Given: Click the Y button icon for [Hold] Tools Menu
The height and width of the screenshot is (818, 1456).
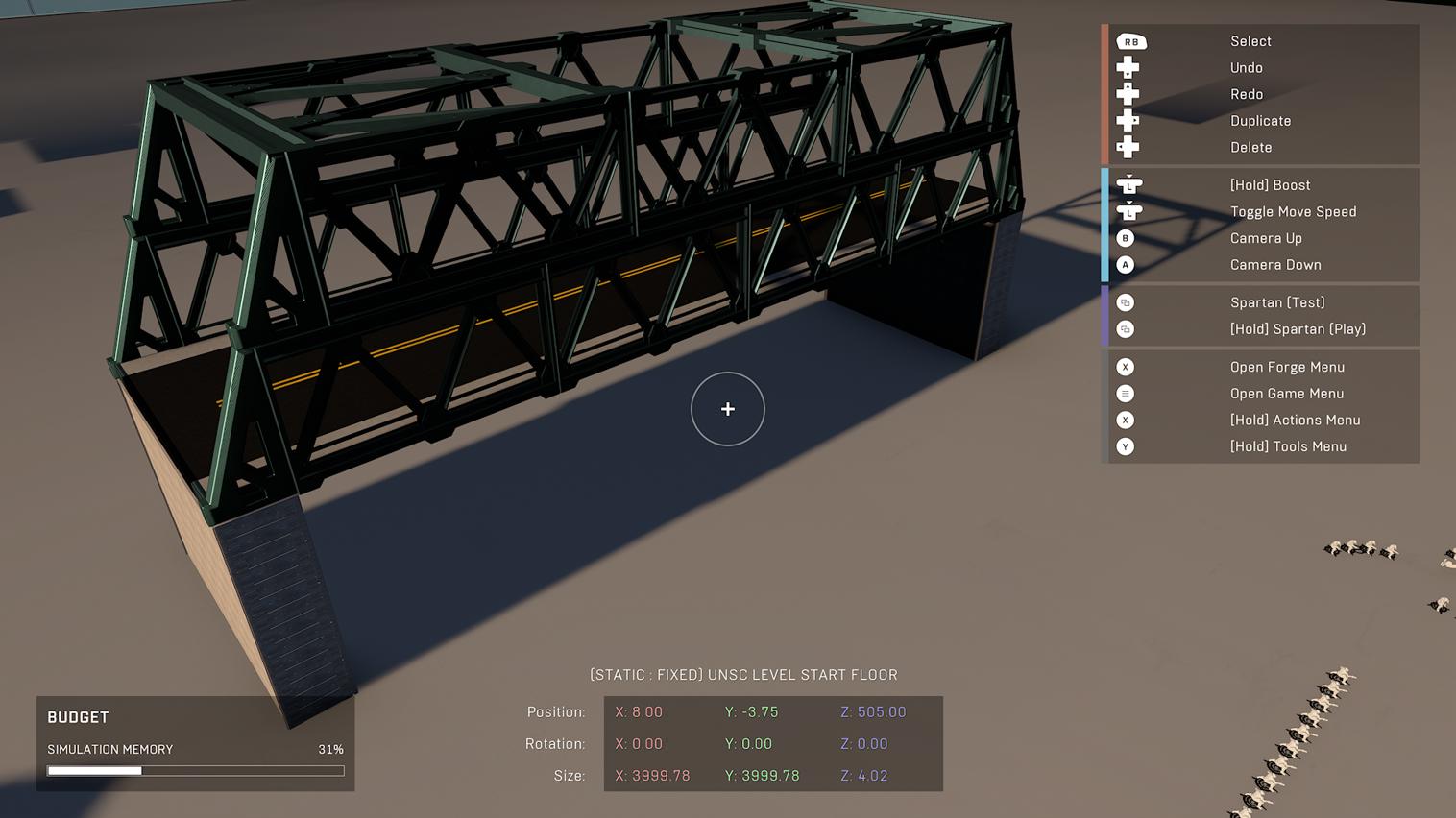Looking at the screenshot, I should (1126, 446).
